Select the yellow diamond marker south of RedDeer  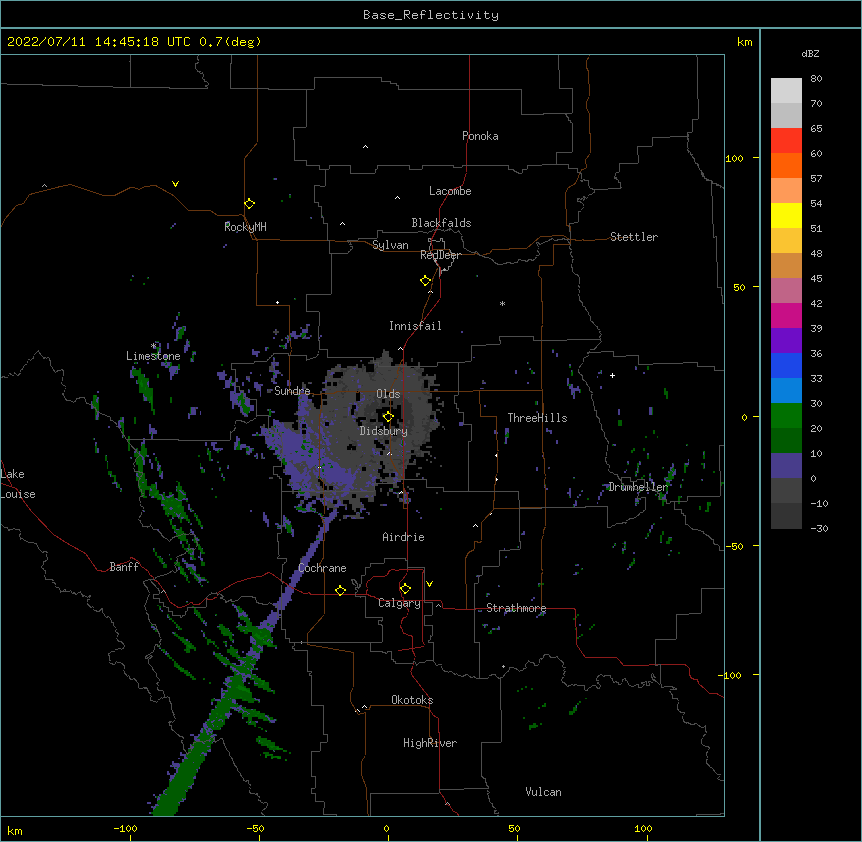[426, 281]
